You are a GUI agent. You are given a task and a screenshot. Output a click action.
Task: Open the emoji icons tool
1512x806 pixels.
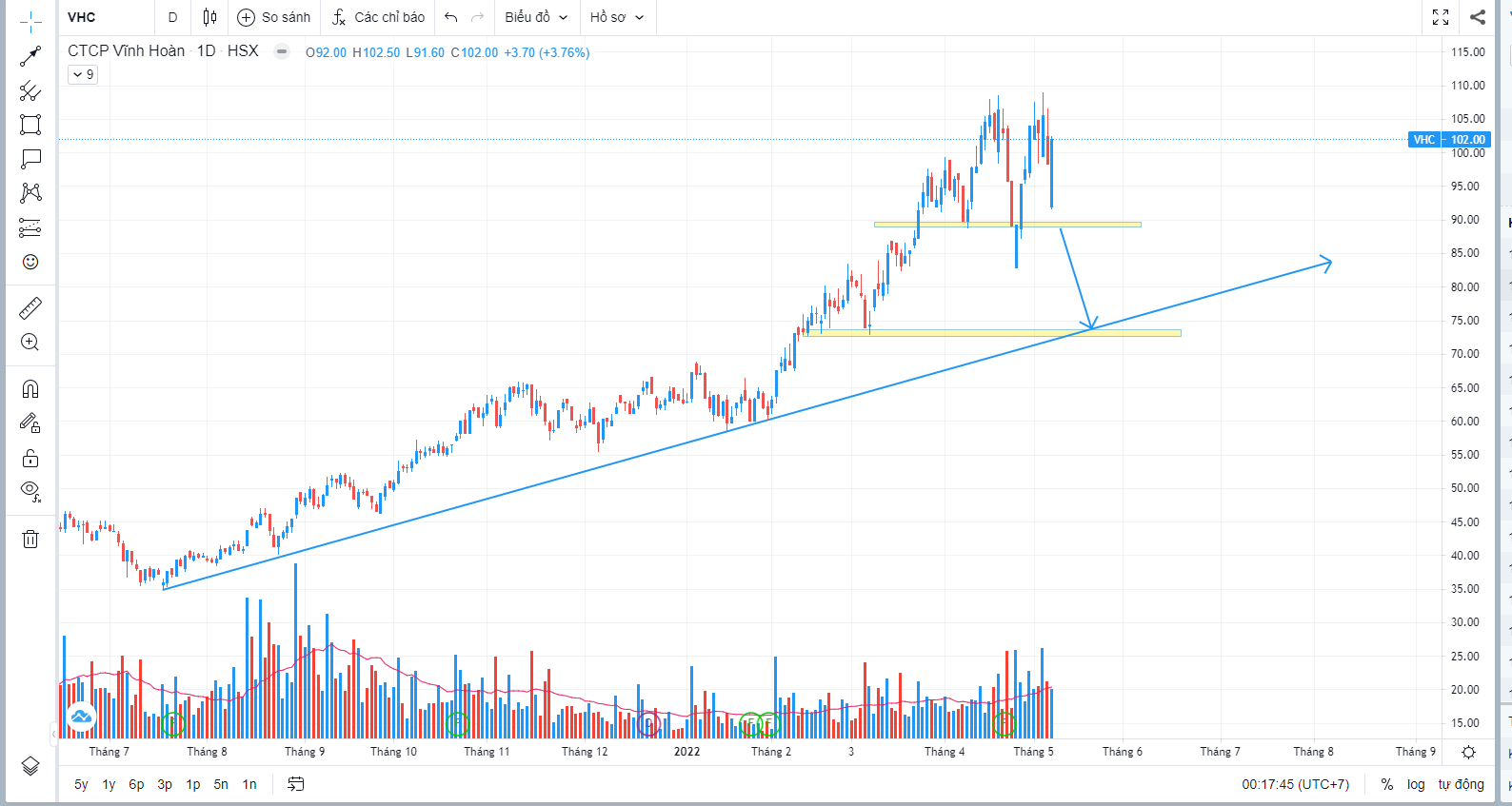30,262
